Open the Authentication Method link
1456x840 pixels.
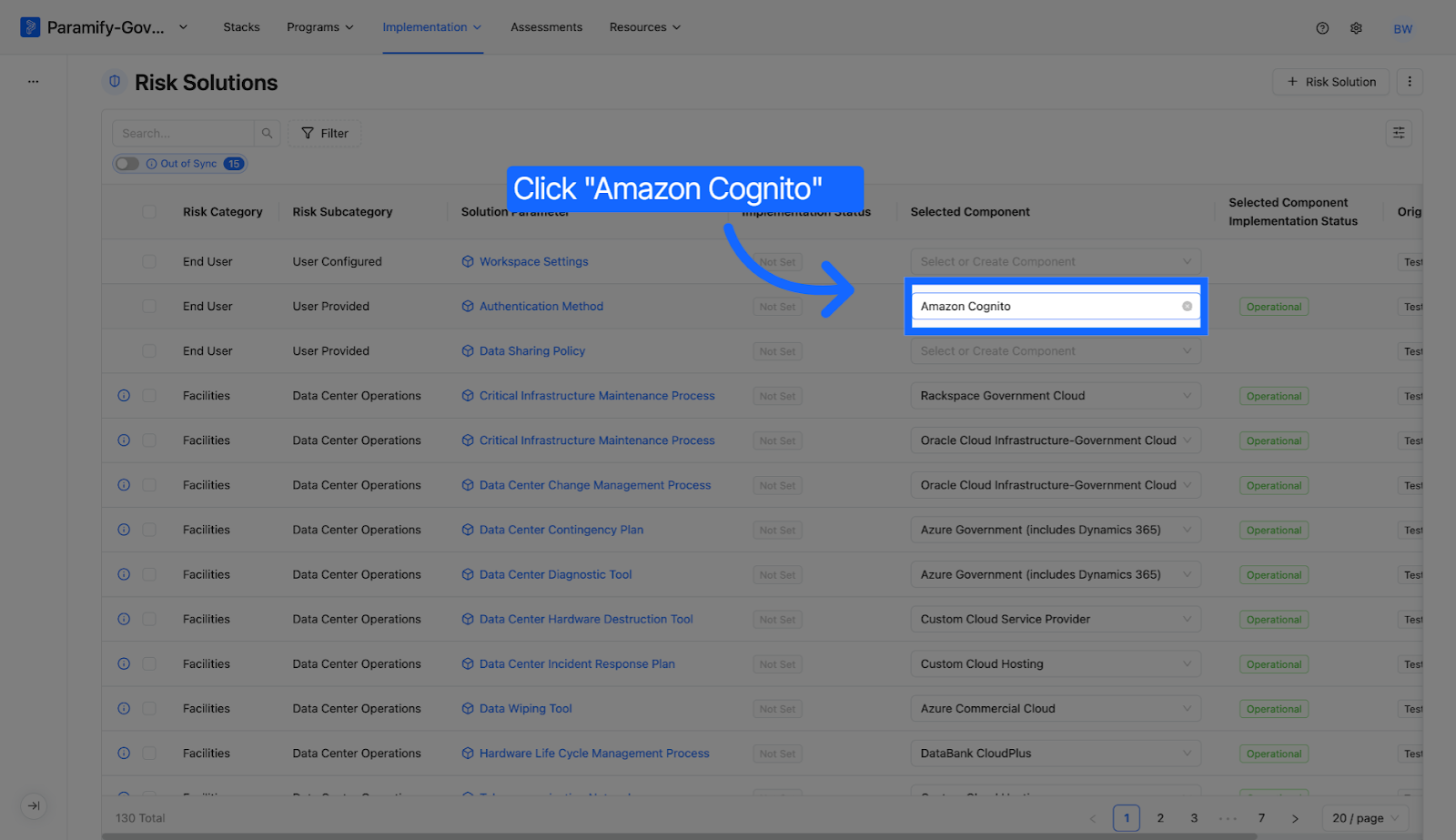coord(541,307)
